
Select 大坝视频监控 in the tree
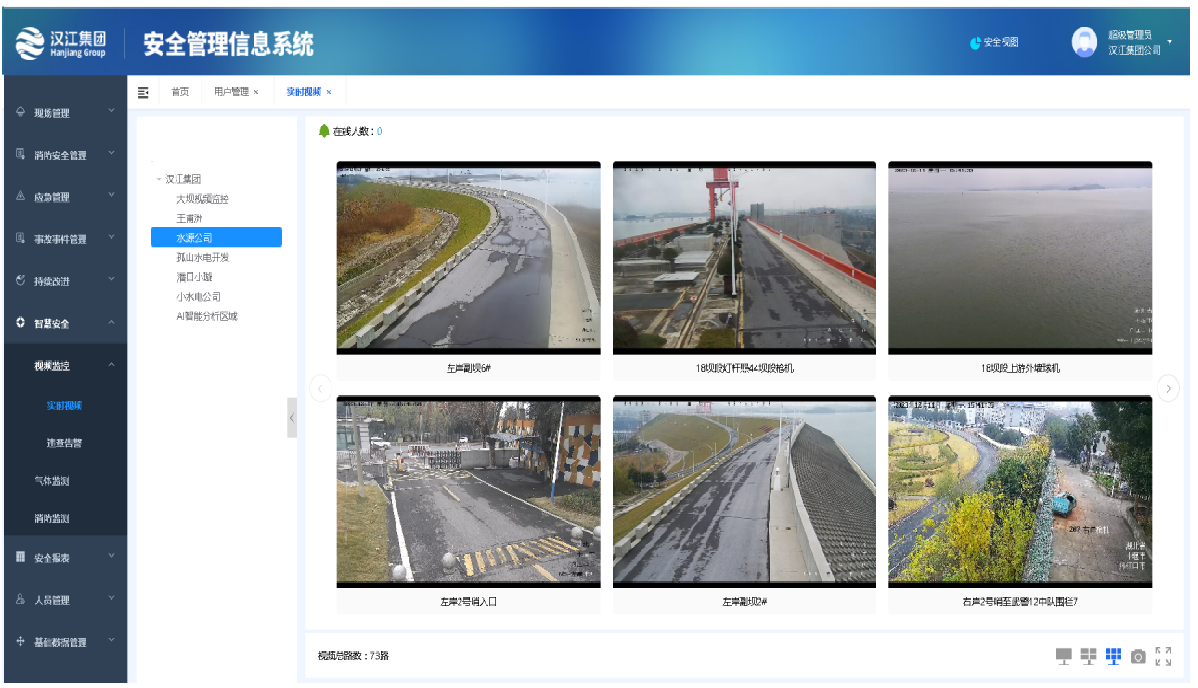tap(202, 199)
